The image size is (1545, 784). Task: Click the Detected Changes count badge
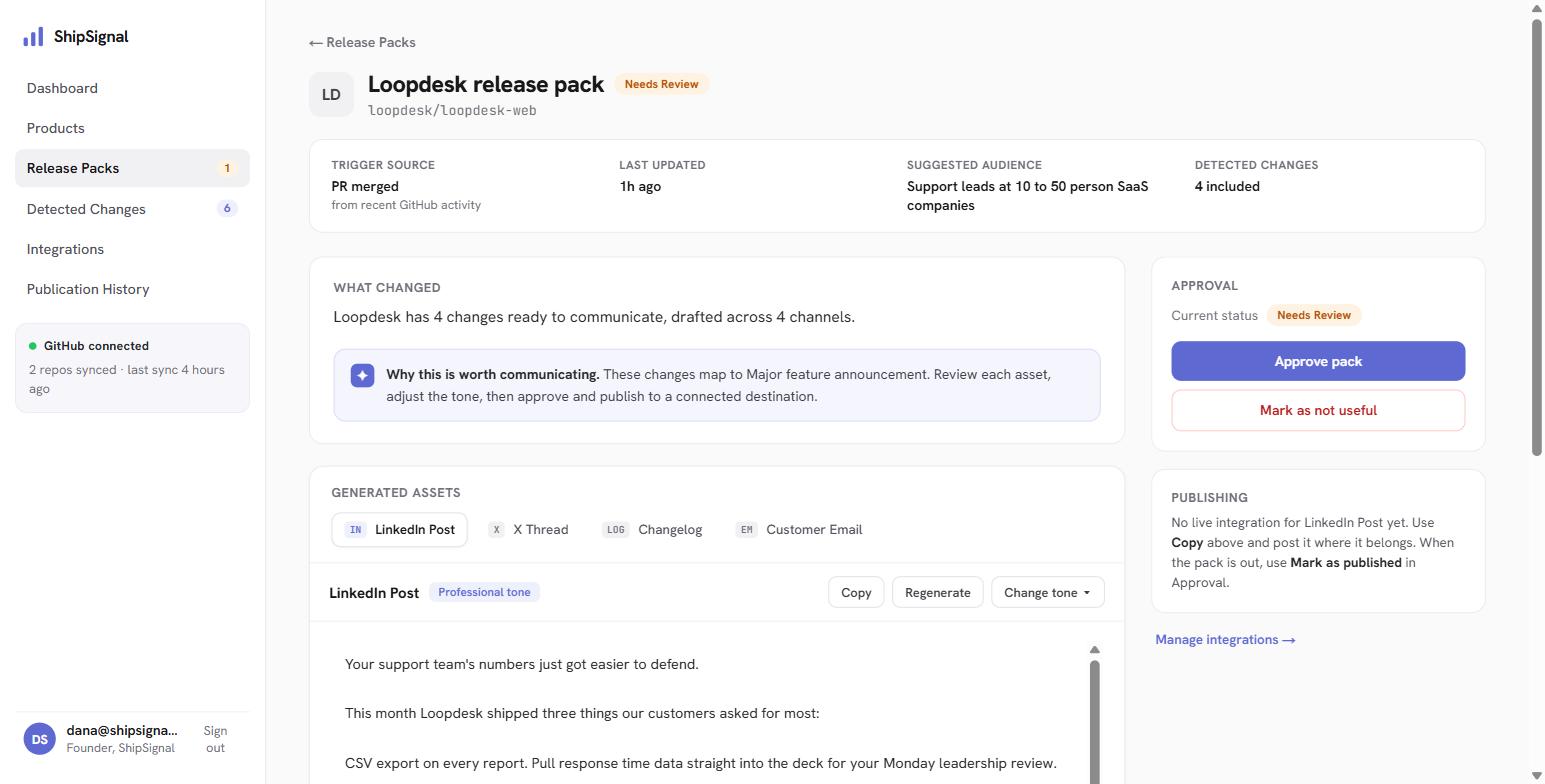[227, 209]
